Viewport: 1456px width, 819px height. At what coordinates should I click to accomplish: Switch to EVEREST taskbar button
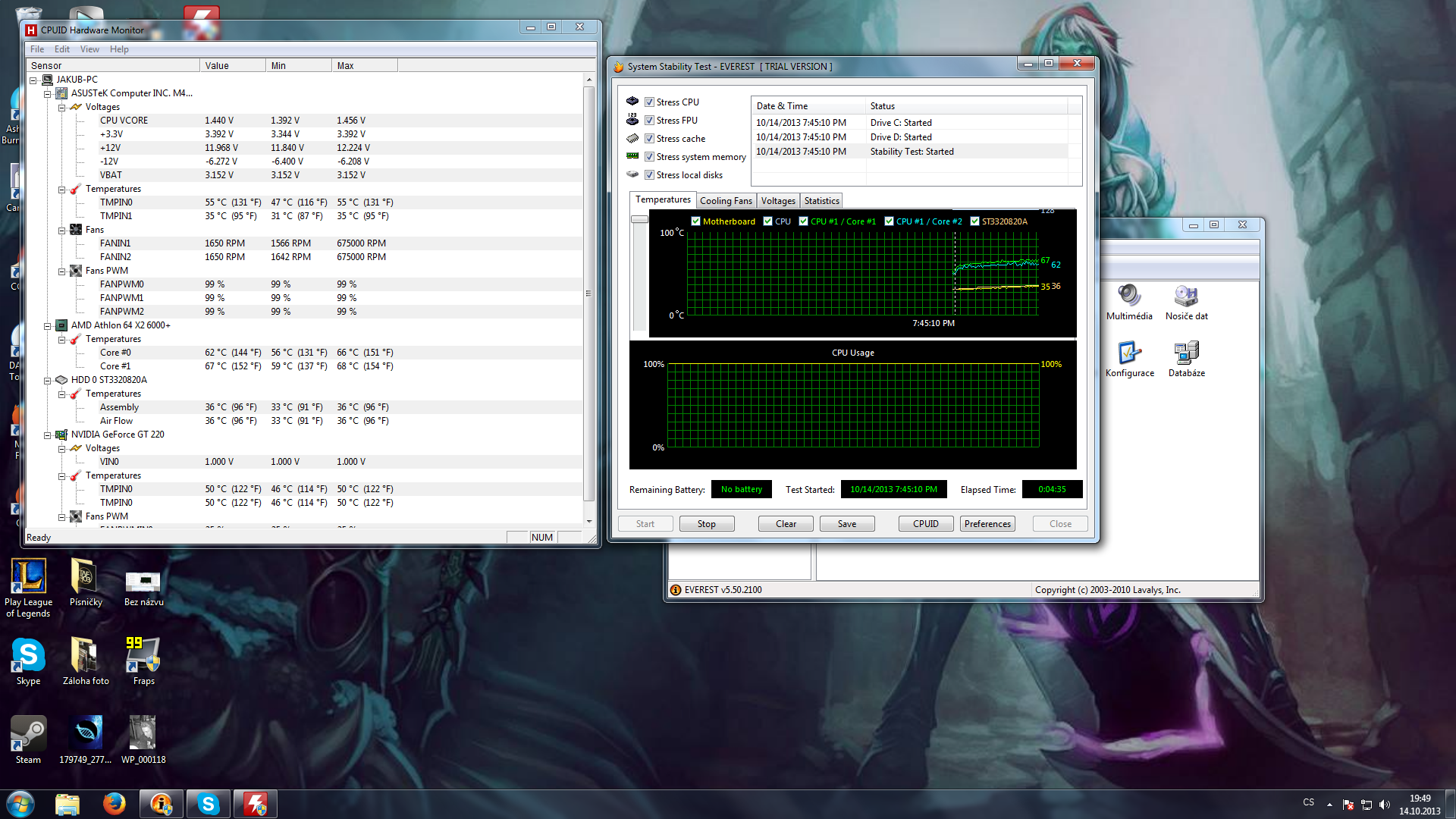click(162, 804)
